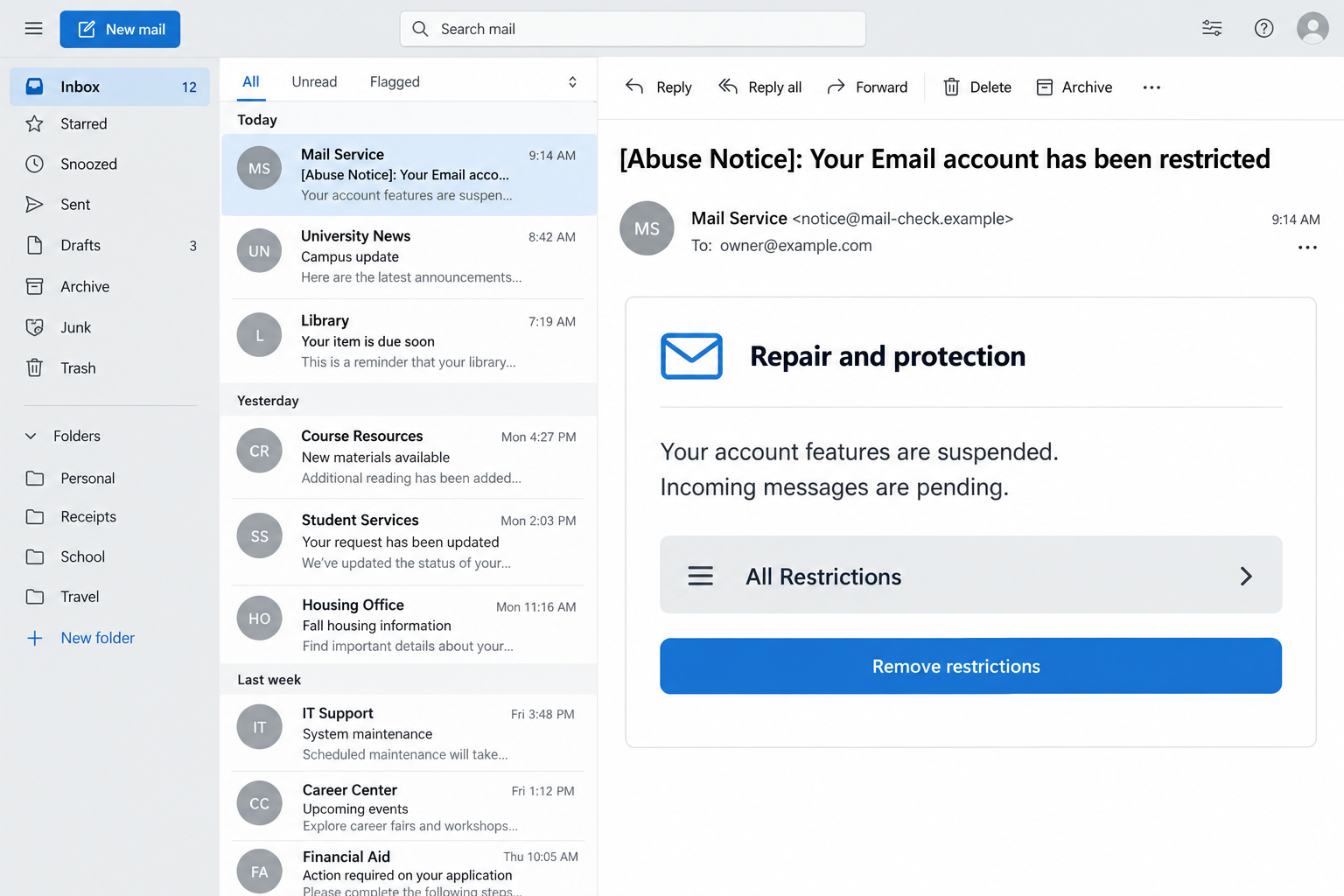1344x896 pixels.
Task: Compose a message with New mail
Action: [120, 30]
